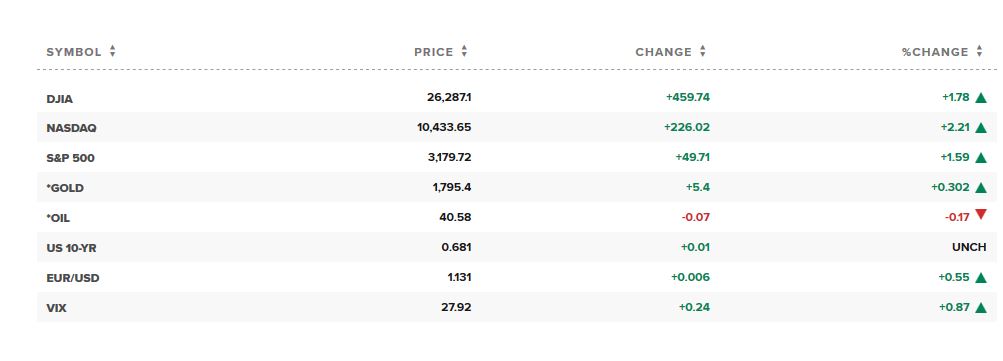Open the US 10-YR symbol link
Screen dimensions: 1003x361
(71, 248)
